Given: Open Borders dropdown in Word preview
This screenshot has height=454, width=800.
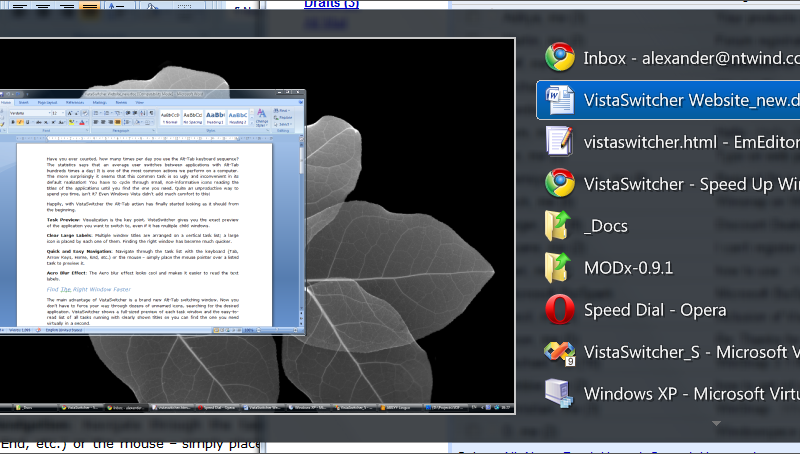Looking at the screenshot, I should pyautogui.click(x=150, y=122).
